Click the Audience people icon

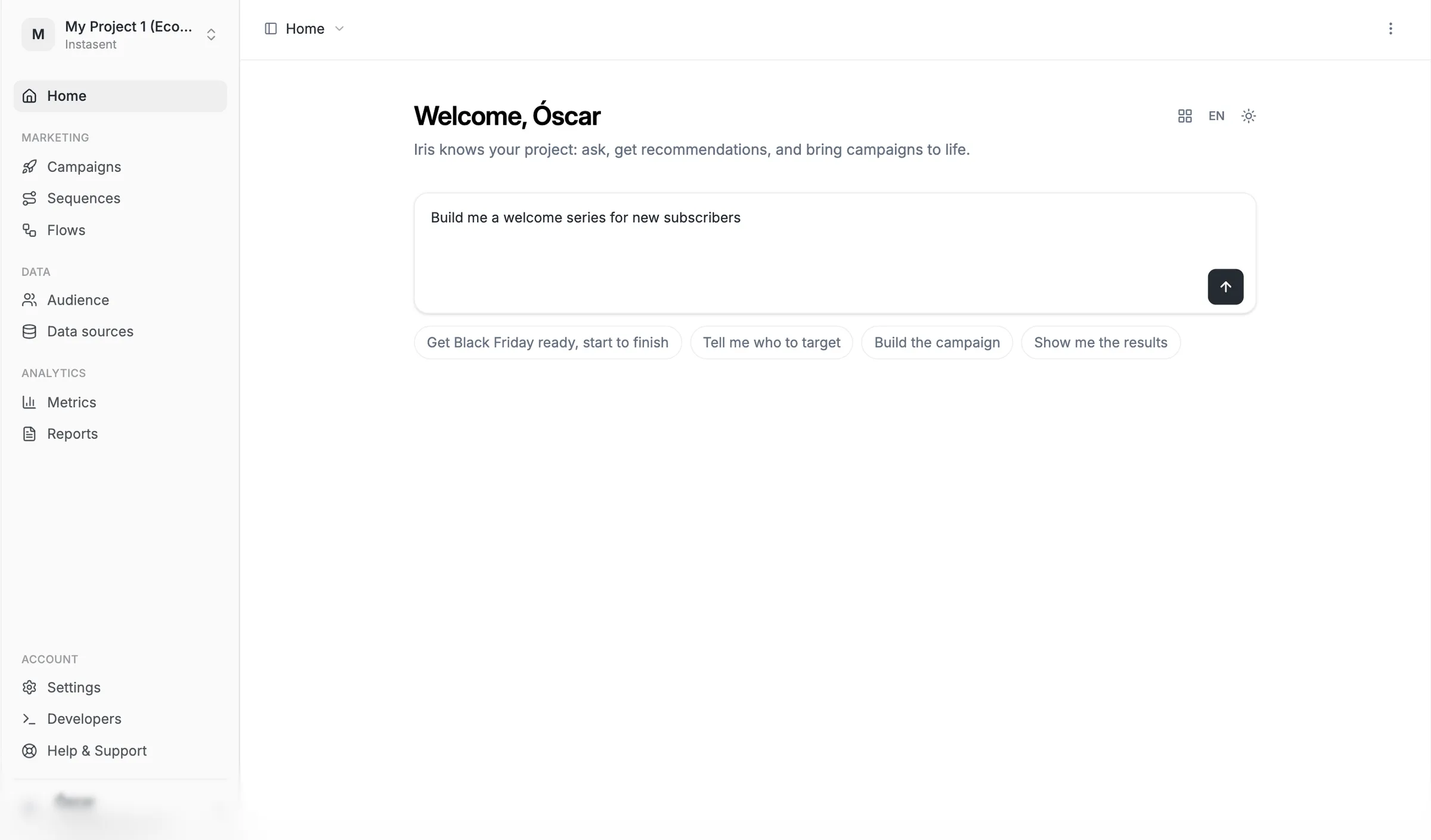click(29, 300)
